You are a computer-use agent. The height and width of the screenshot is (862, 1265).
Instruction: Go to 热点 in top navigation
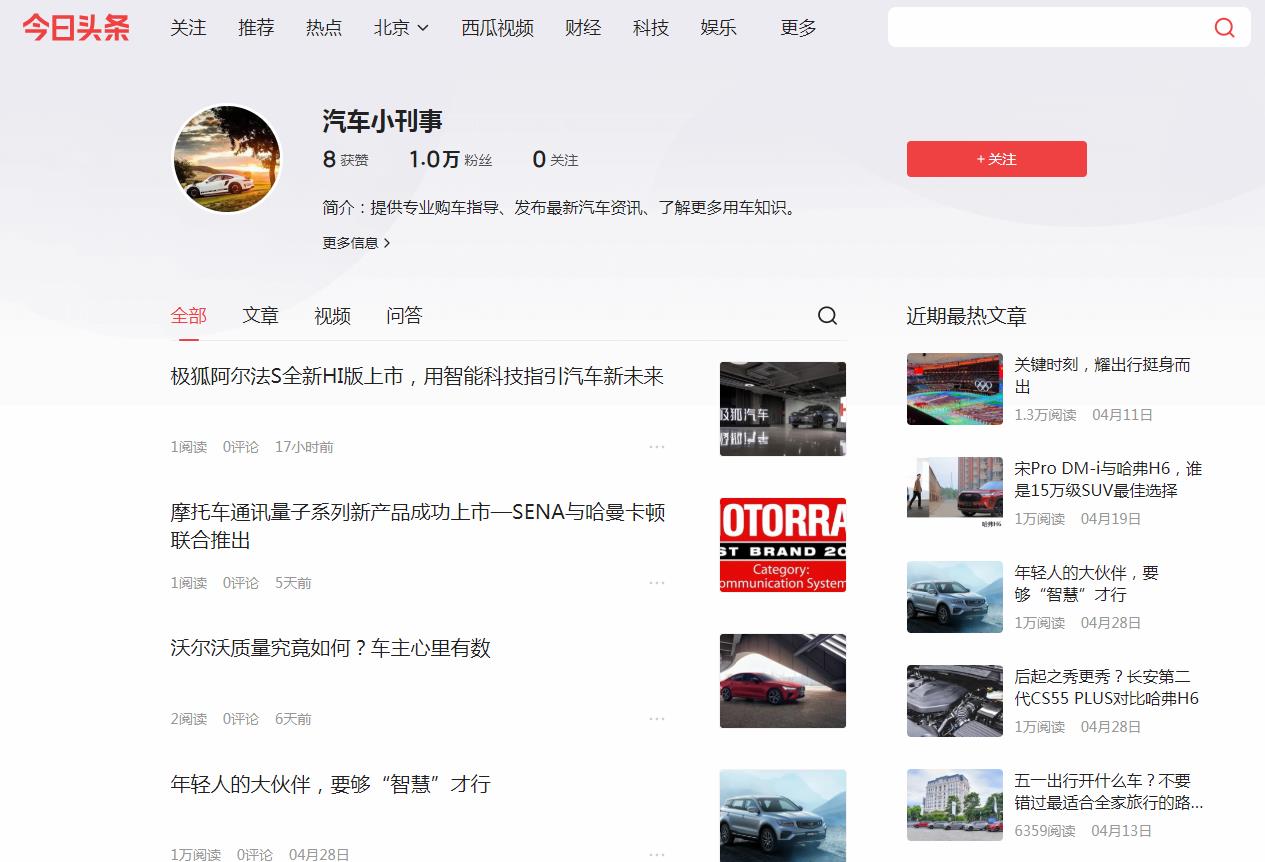click(324, 28)
